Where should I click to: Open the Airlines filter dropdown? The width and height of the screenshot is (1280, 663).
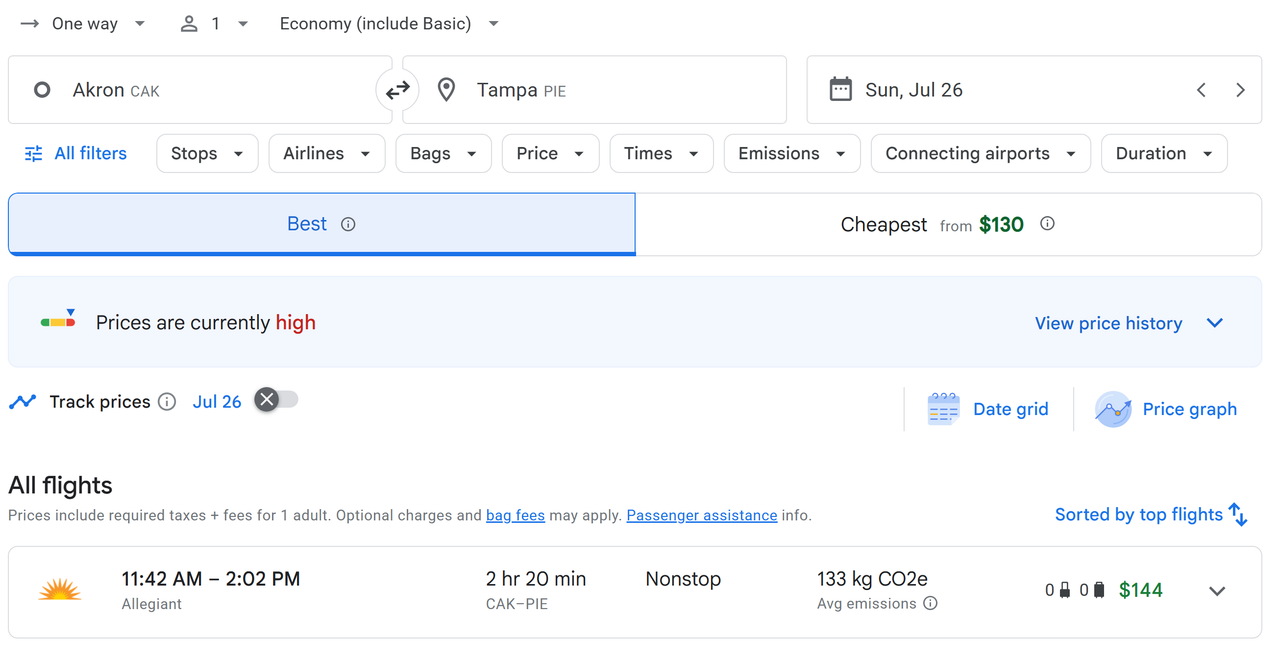[327, 154]
